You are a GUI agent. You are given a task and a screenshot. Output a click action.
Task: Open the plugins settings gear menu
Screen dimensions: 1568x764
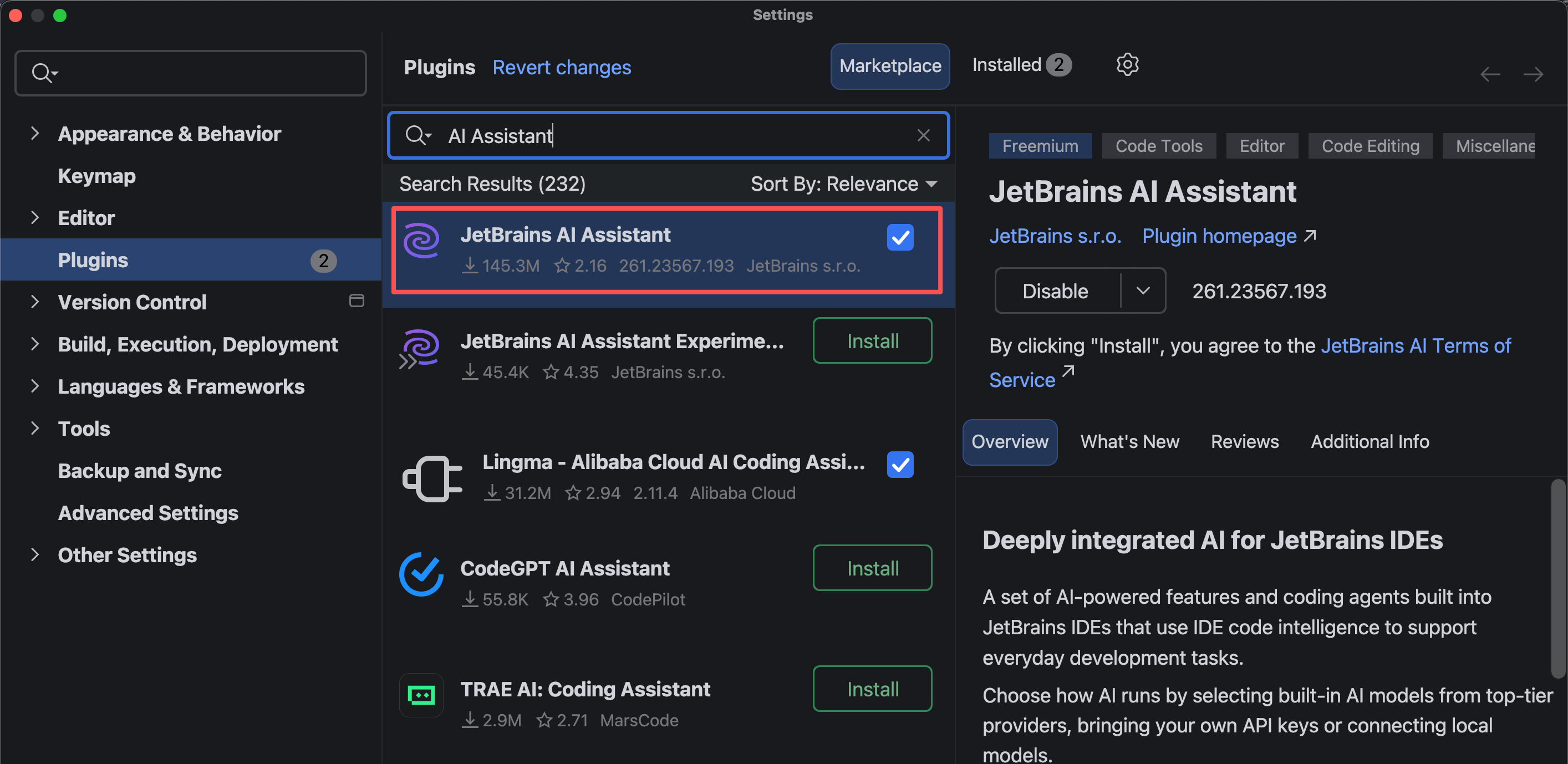1127,64
